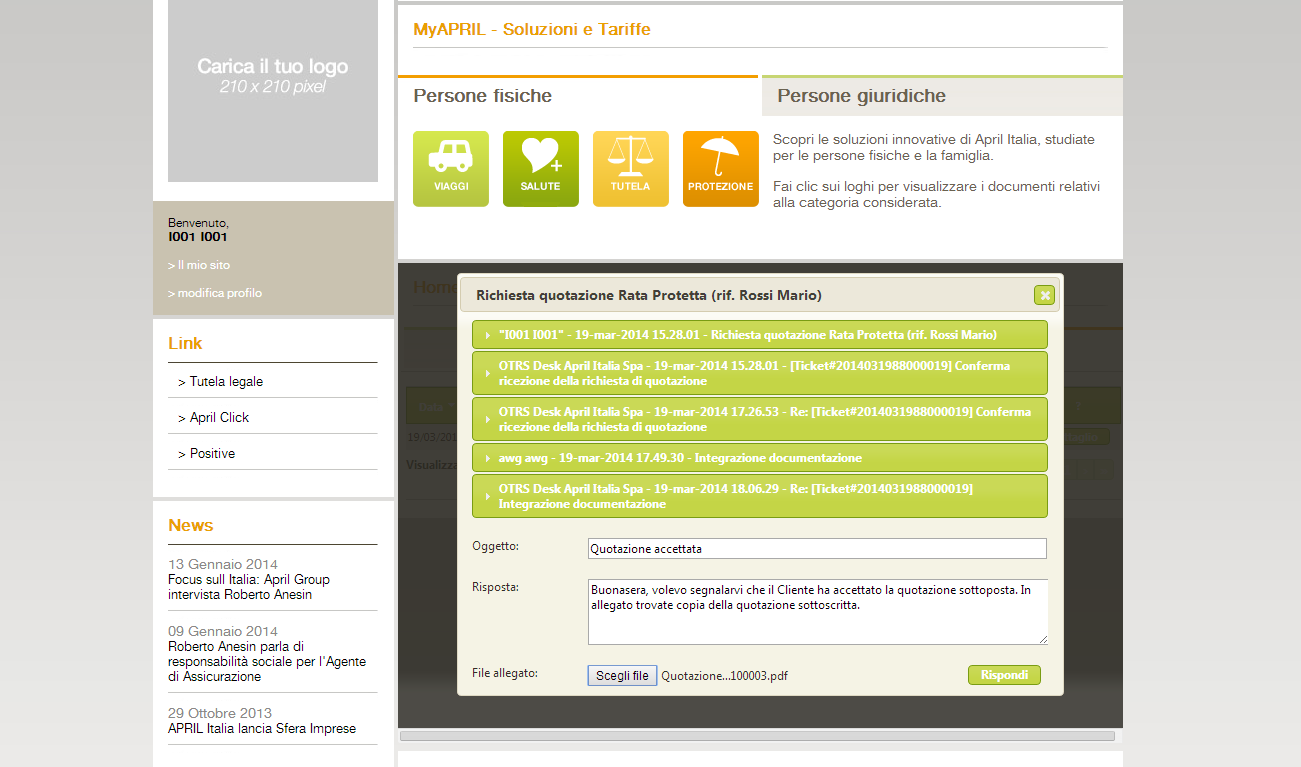Expand the OTRS Desk 17.26.53 Re: Conferma message
The width and height of the screenshot is (1301, 767).
click(x=760, y=419)
